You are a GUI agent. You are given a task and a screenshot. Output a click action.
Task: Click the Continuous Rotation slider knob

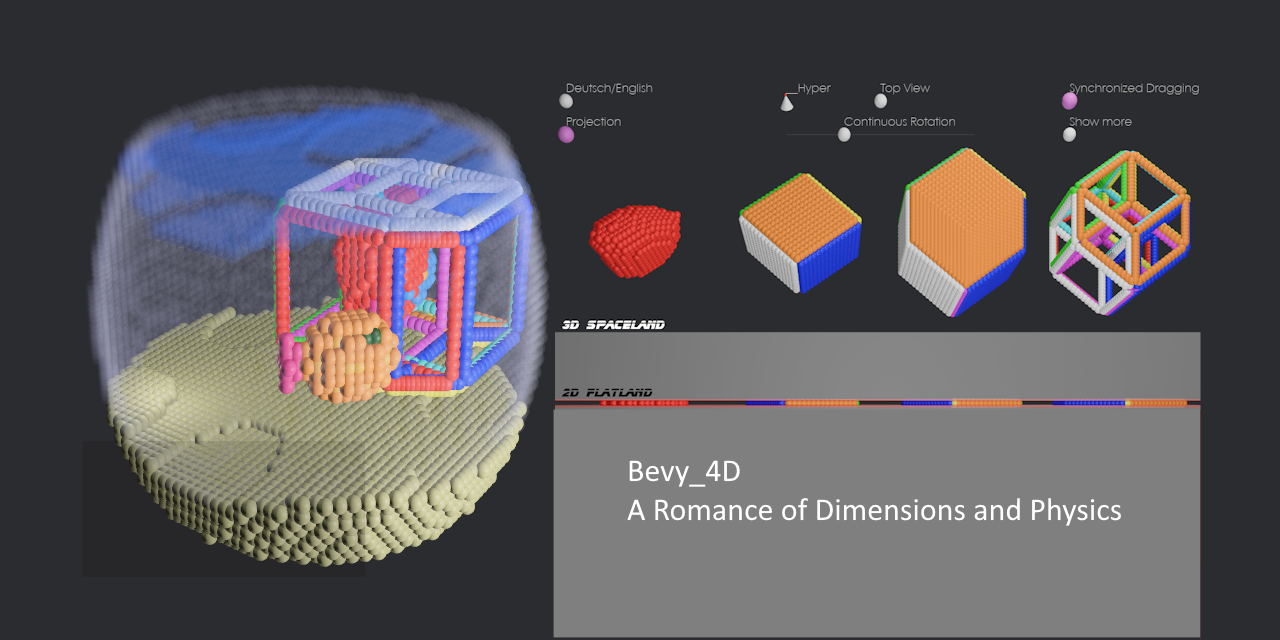[x=844, y=134]
